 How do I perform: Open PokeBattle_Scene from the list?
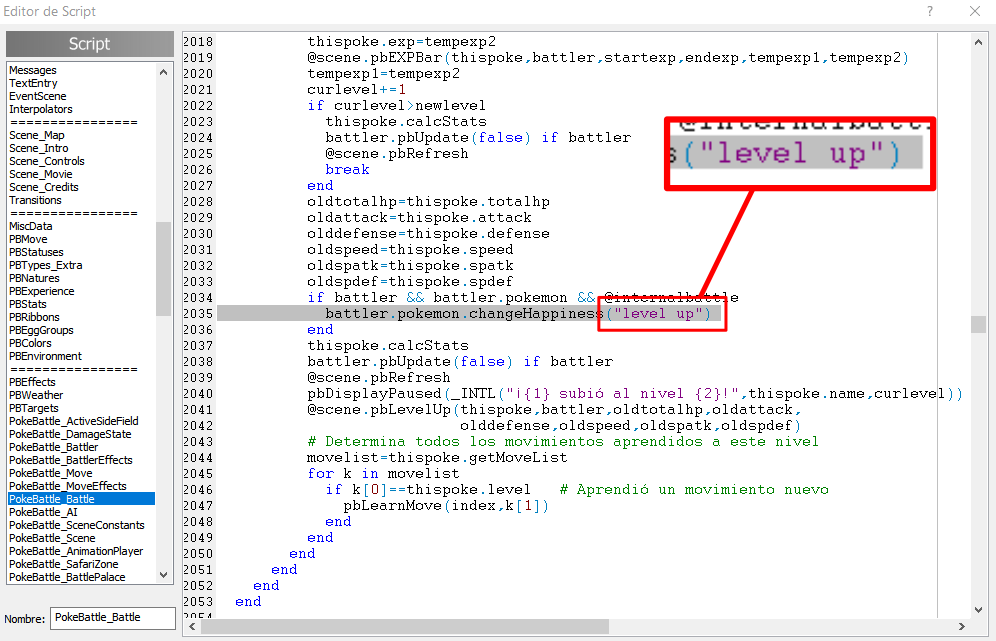tap(52, 538)
